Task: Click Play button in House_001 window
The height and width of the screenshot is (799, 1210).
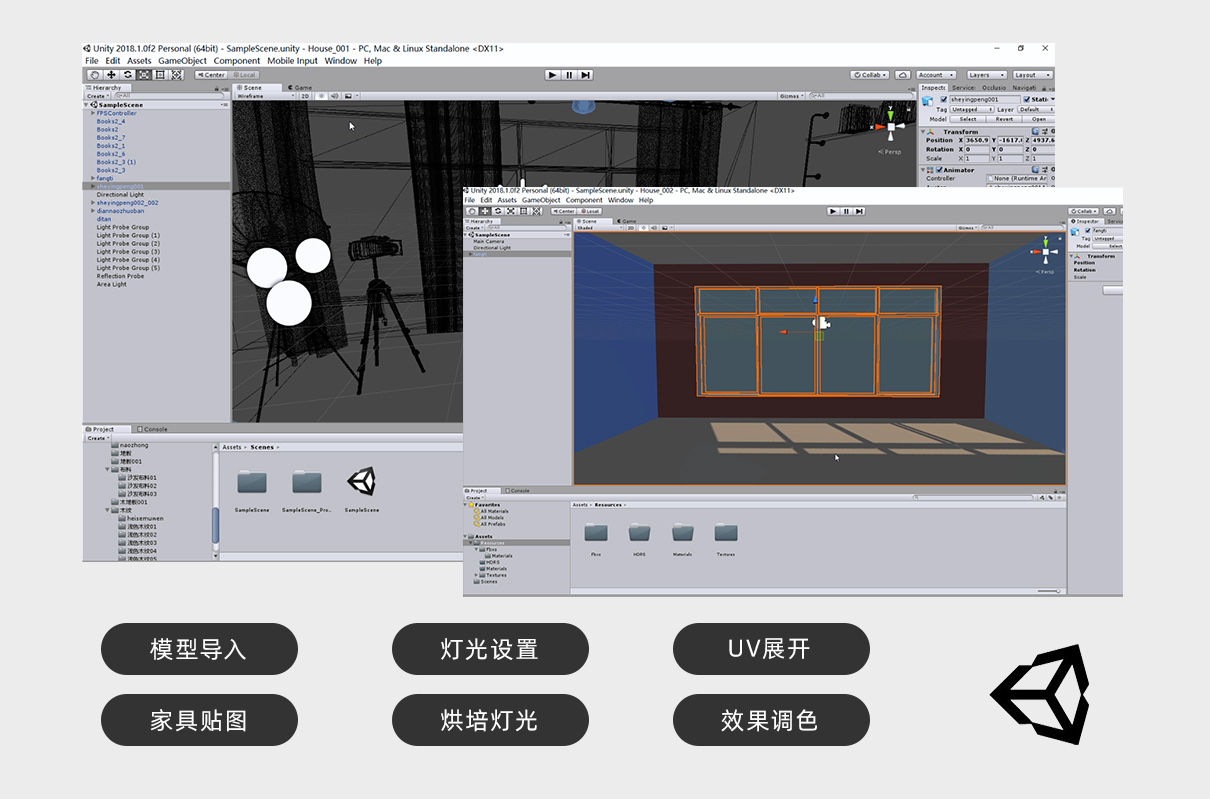Action: [x=552, y=75]
